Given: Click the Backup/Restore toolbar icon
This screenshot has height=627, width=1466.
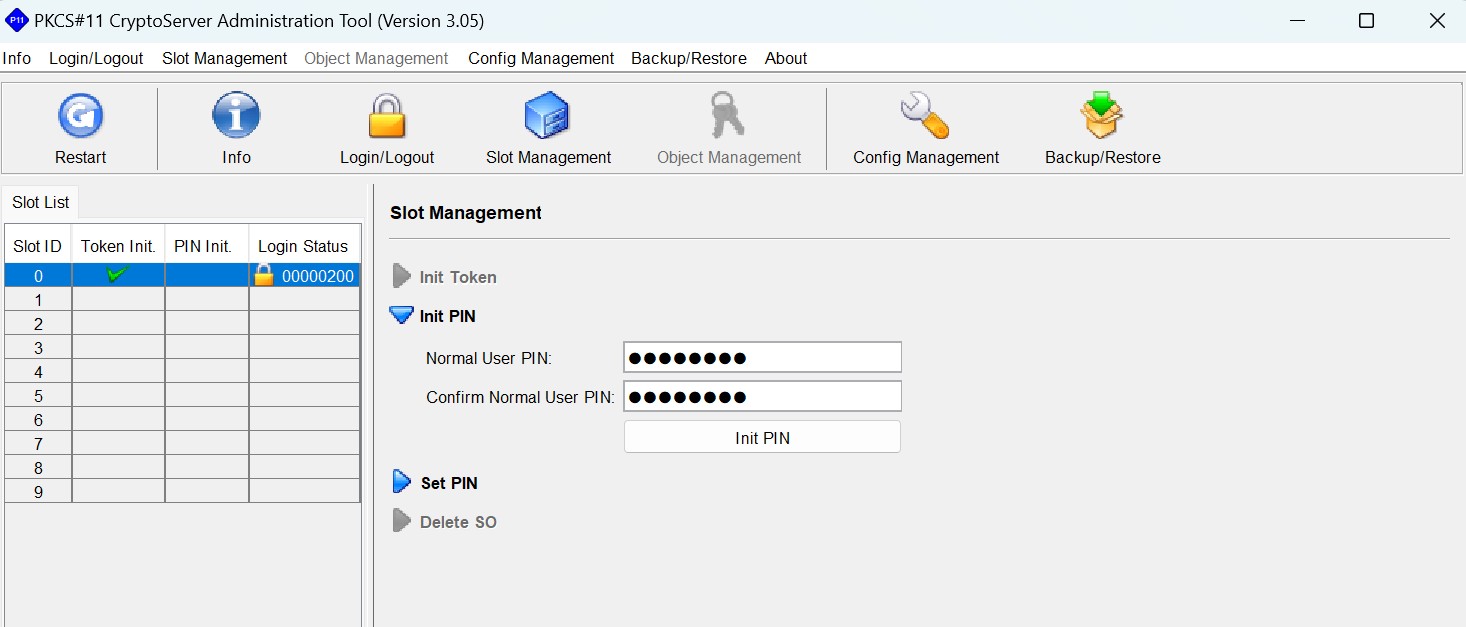Looking at the screenshot, I should (1102, 116).
